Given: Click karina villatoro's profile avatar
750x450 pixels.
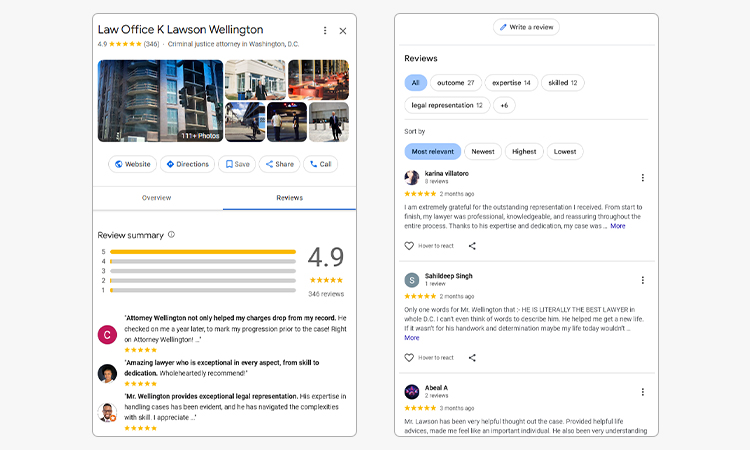Looking at the screenshot, I should (x=412, y=177).
